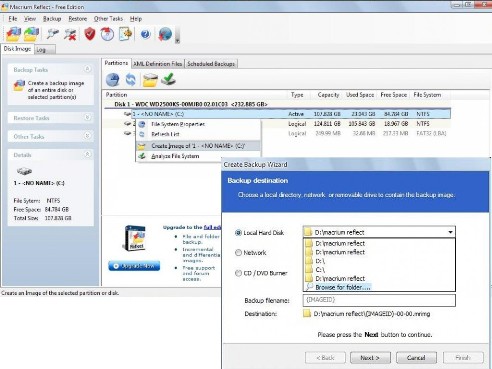Click the hard drive icon in Details panel

pyautogui.click(x=24, y=171)
